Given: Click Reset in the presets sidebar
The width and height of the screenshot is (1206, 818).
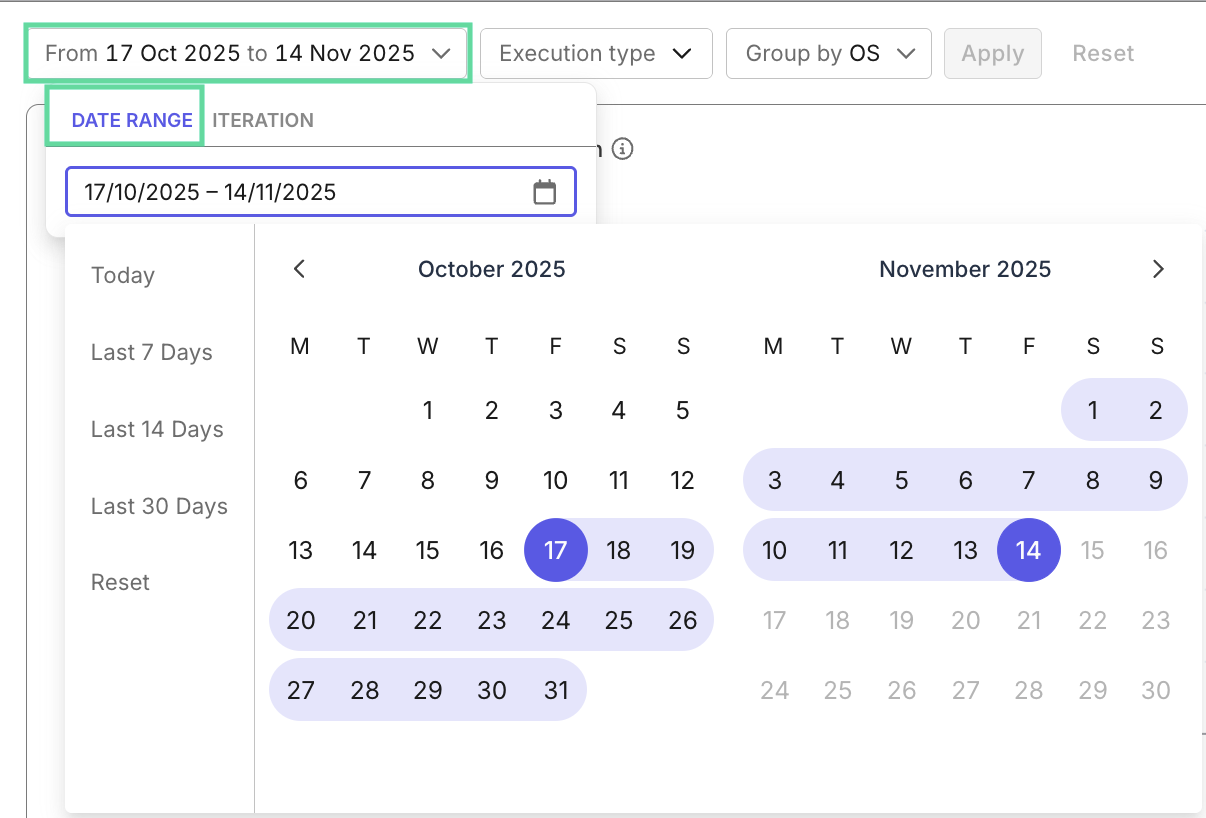Looking at the screenshot, I should tap(120, 582).
